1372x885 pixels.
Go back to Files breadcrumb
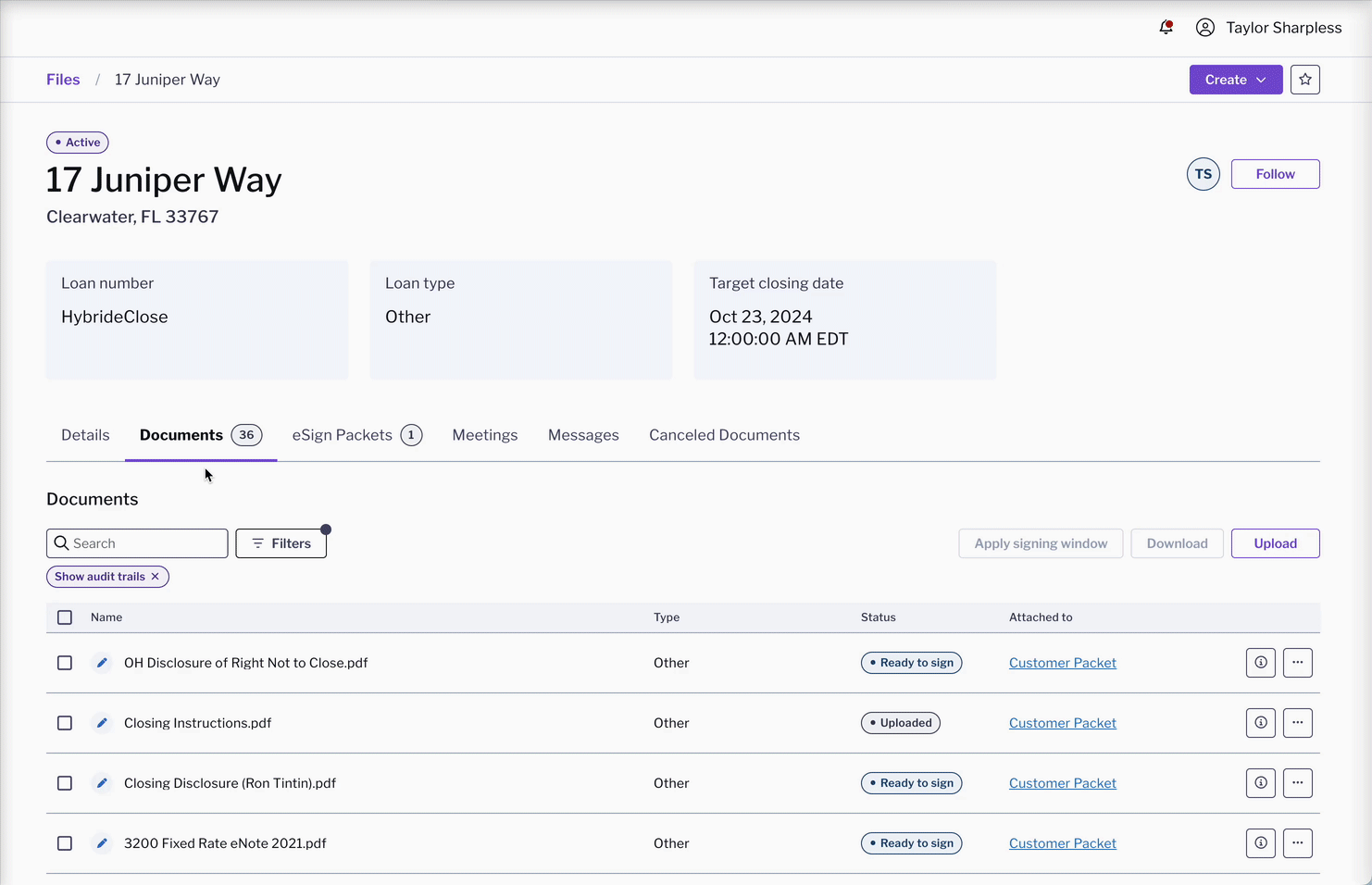[63, 80]
